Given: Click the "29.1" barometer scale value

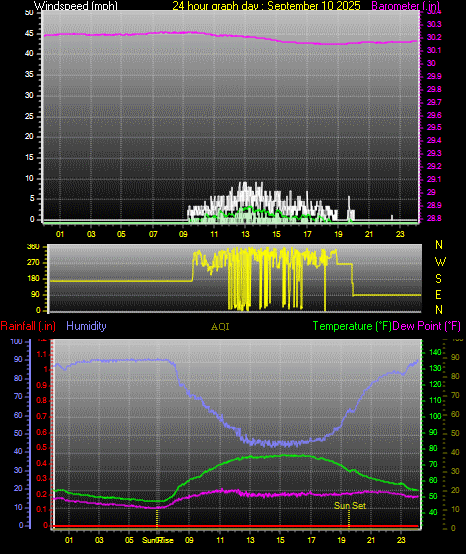Looking at the screenshot, I should coord(434,179).
